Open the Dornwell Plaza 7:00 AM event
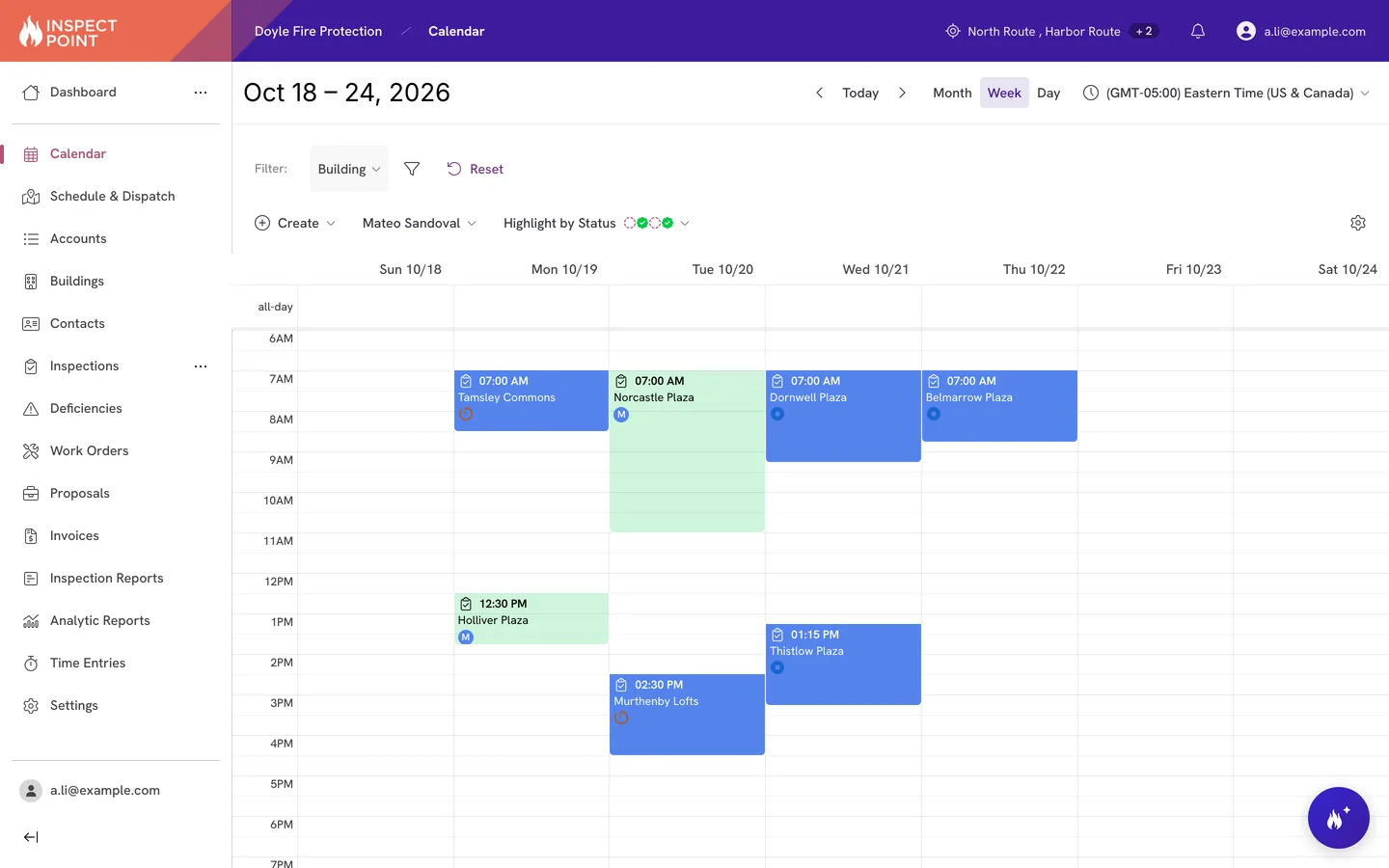 tap(843, 416)
